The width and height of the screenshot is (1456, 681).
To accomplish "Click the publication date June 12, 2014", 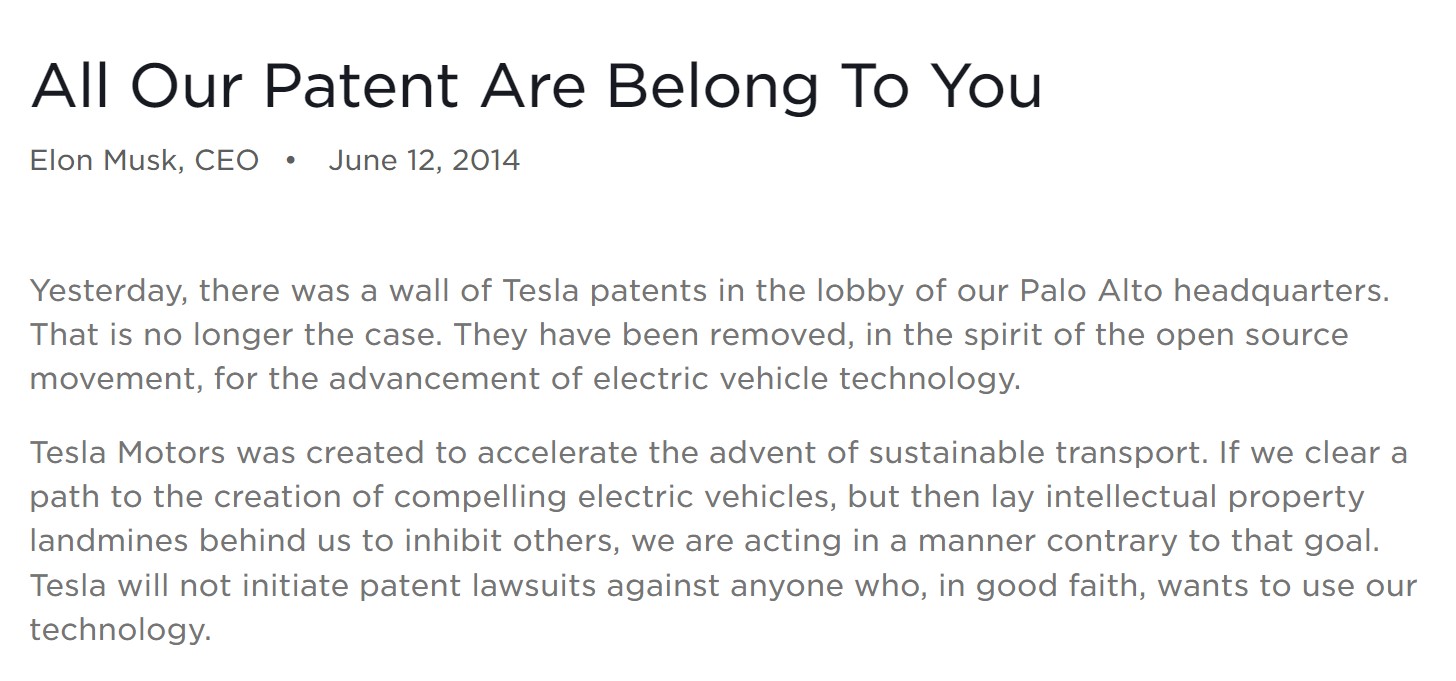I will point(424,160).
